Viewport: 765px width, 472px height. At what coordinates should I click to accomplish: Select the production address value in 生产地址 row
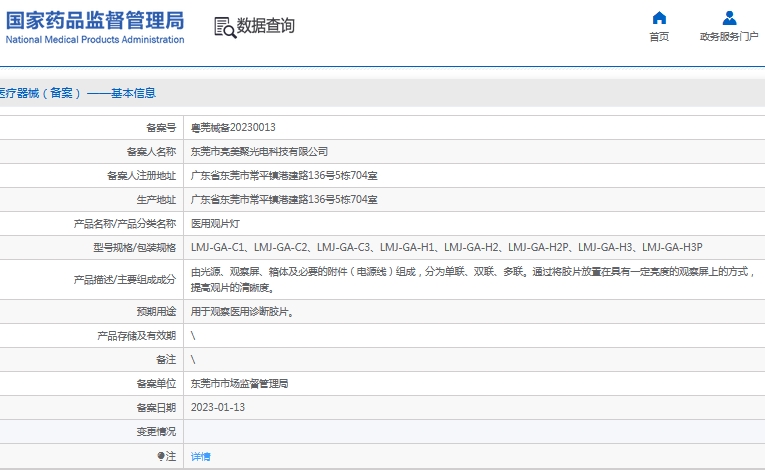(x=284, y=199)
